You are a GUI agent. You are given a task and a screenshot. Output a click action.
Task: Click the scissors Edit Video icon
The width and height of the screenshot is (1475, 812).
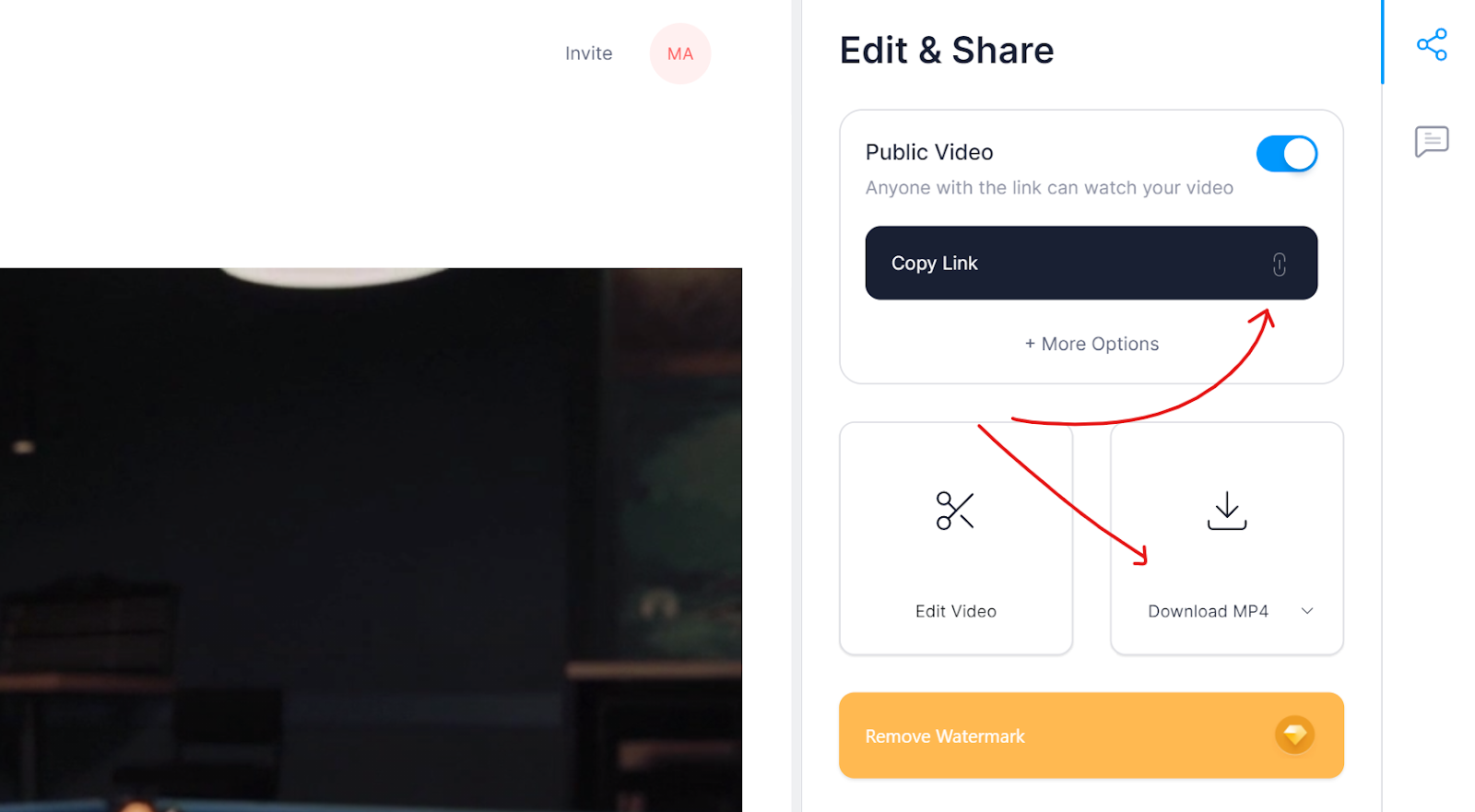click(x=955, y=511)
